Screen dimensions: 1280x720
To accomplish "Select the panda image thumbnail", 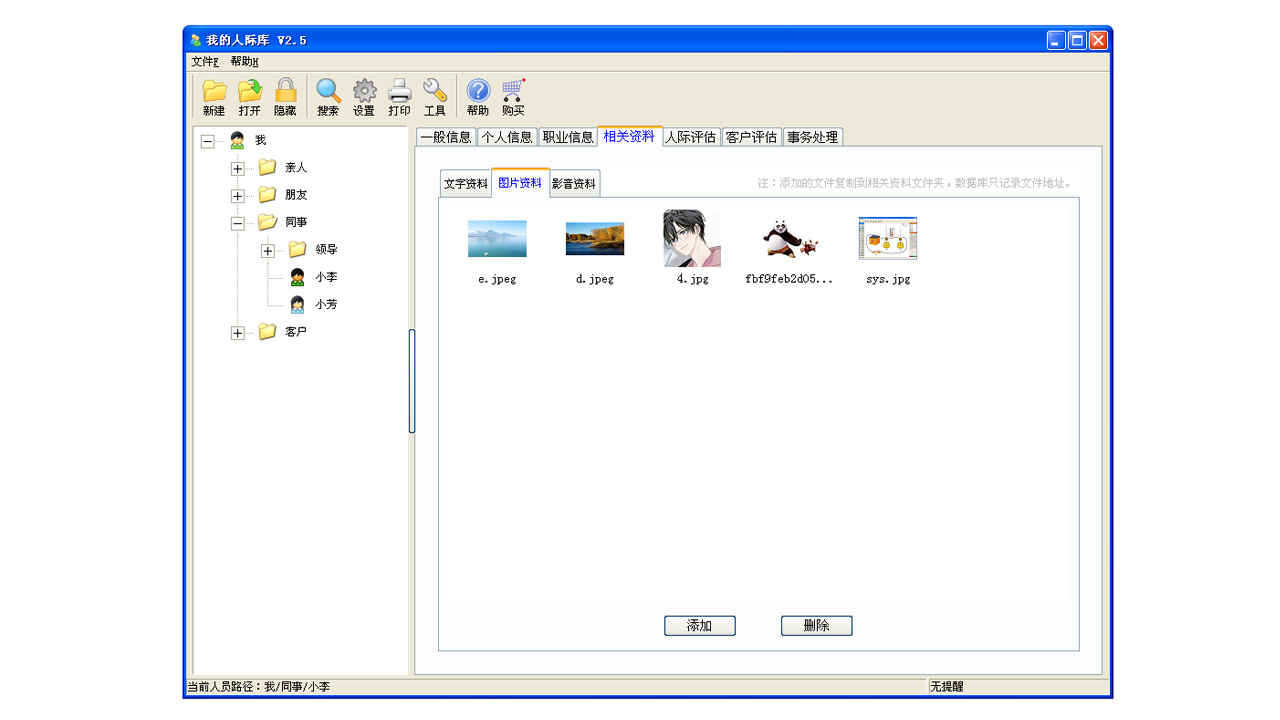I will click(789, 240).
